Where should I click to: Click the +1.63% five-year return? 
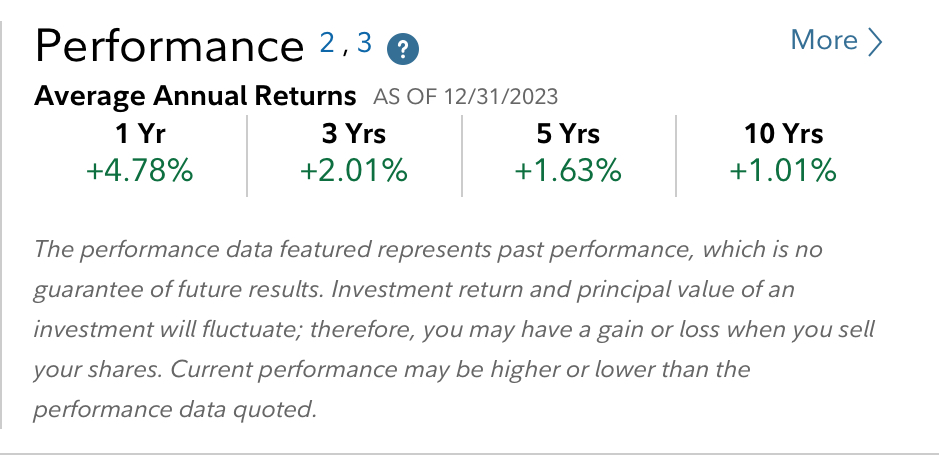tap(568, 171)
